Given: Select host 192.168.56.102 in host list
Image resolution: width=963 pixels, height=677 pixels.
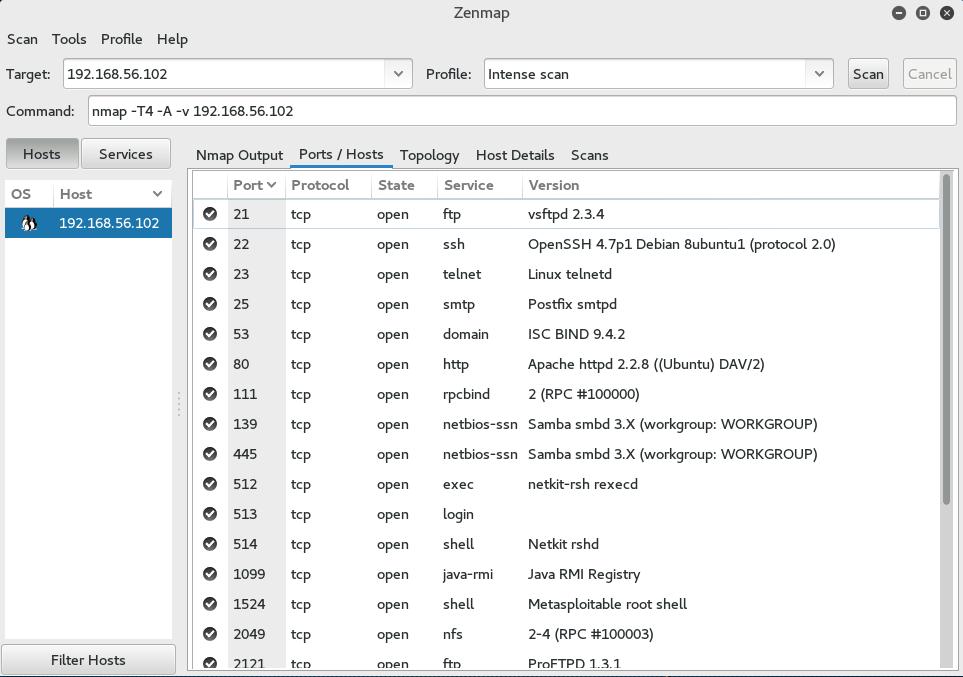Looking at the screenshot, I should (88, 223).
